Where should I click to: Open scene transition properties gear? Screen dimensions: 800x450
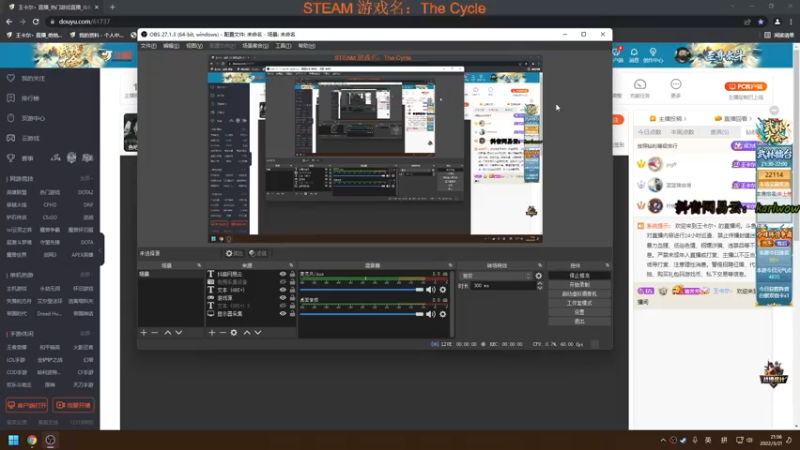[538, 276]
